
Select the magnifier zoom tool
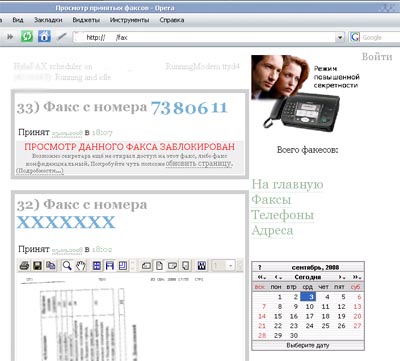point(67,266)
